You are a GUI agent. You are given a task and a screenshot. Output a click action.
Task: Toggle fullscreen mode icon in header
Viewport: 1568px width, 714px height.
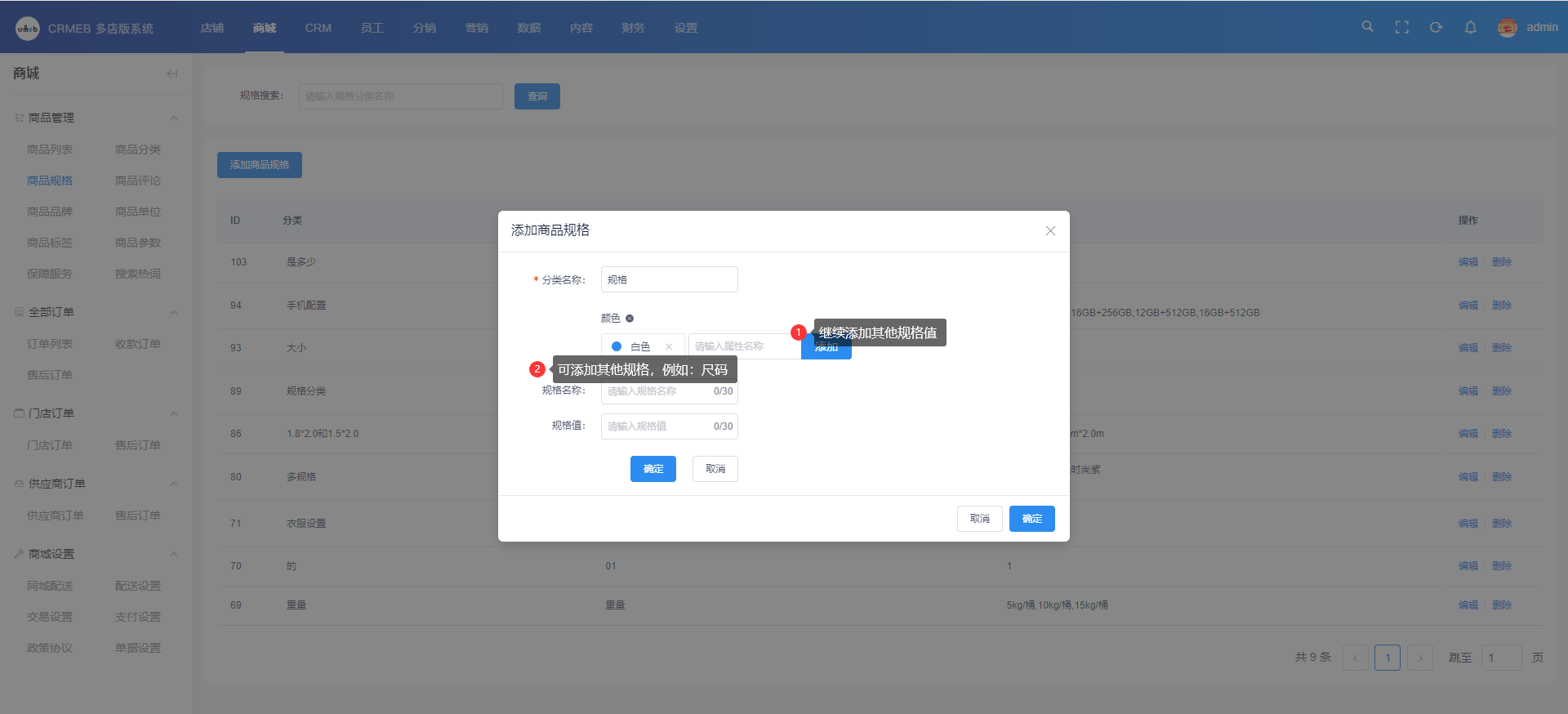click(1402, 27)
